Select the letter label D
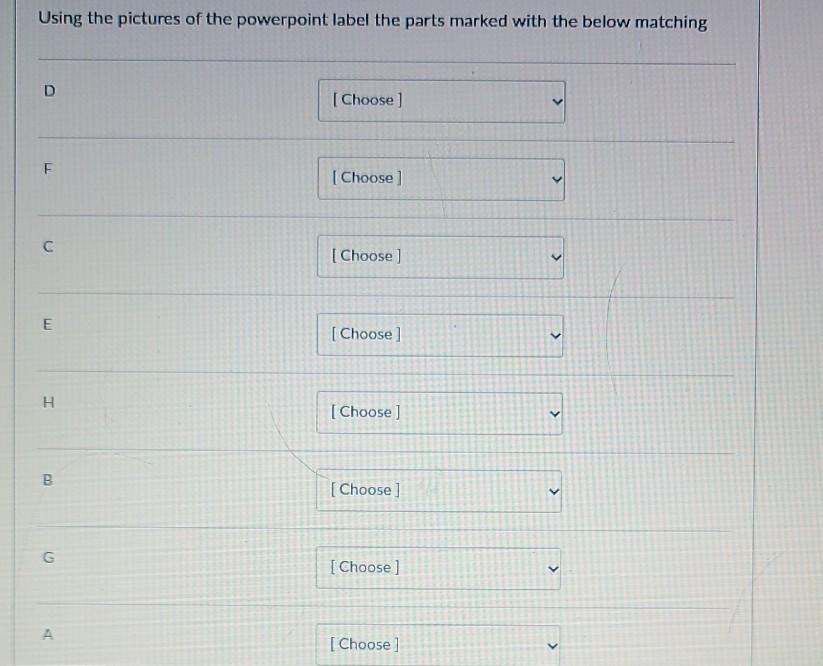 pos(47,91)
